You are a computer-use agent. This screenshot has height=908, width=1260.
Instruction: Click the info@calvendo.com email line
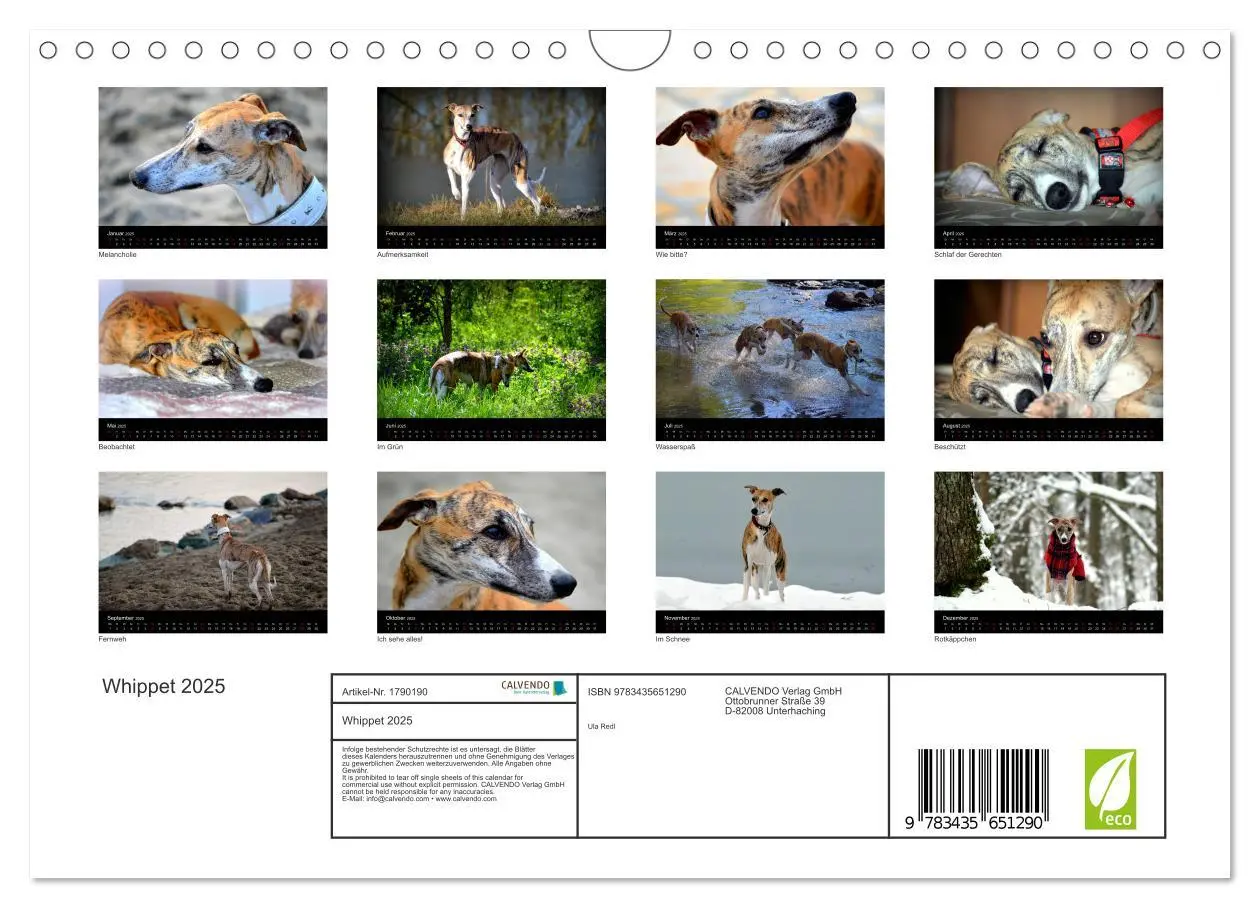[419, 799]
